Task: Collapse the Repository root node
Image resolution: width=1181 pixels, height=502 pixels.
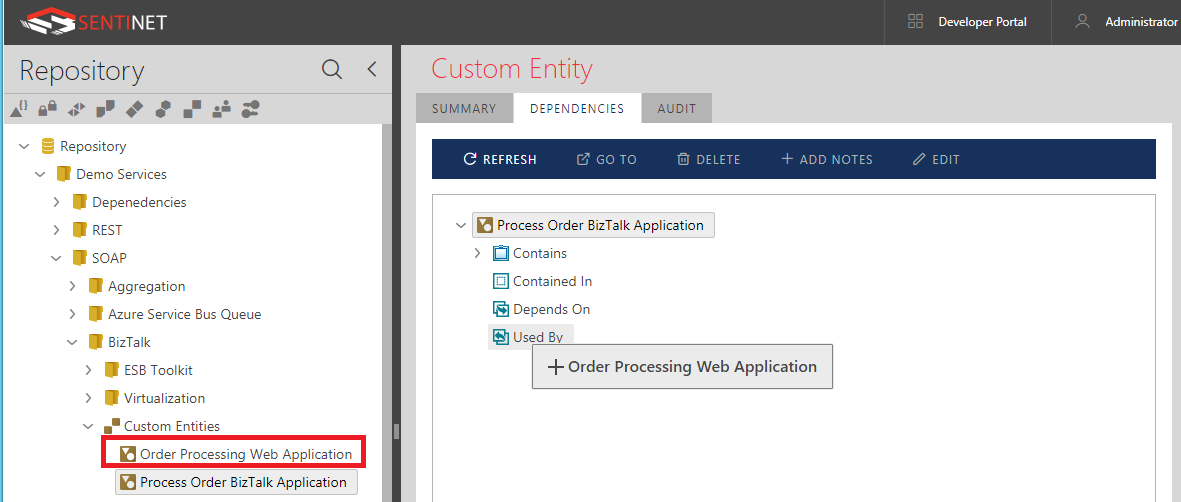Action: coord(24,146)
